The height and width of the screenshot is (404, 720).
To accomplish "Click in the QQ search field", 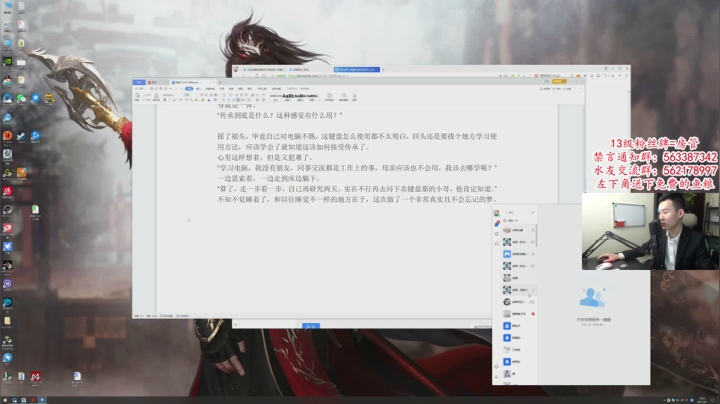I will [x=516, y=213].
